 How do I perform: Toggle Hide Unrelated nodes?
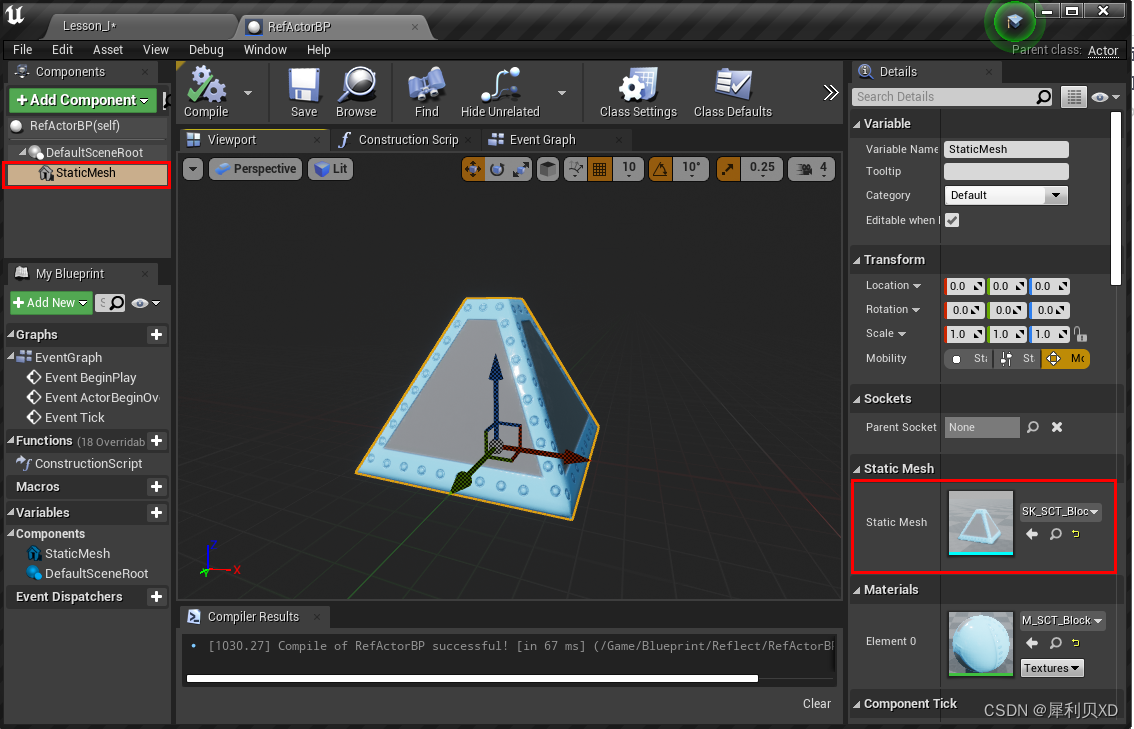500,92
